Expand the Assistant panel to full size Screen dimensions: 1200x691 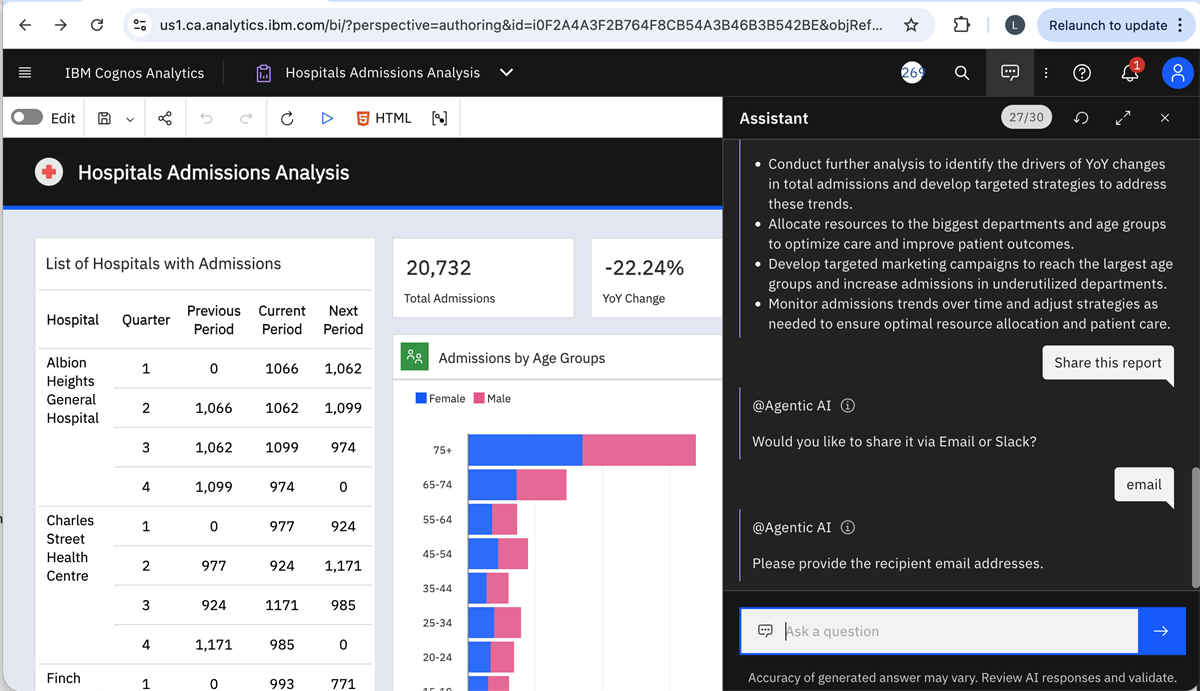click(x=1122, y=118)
